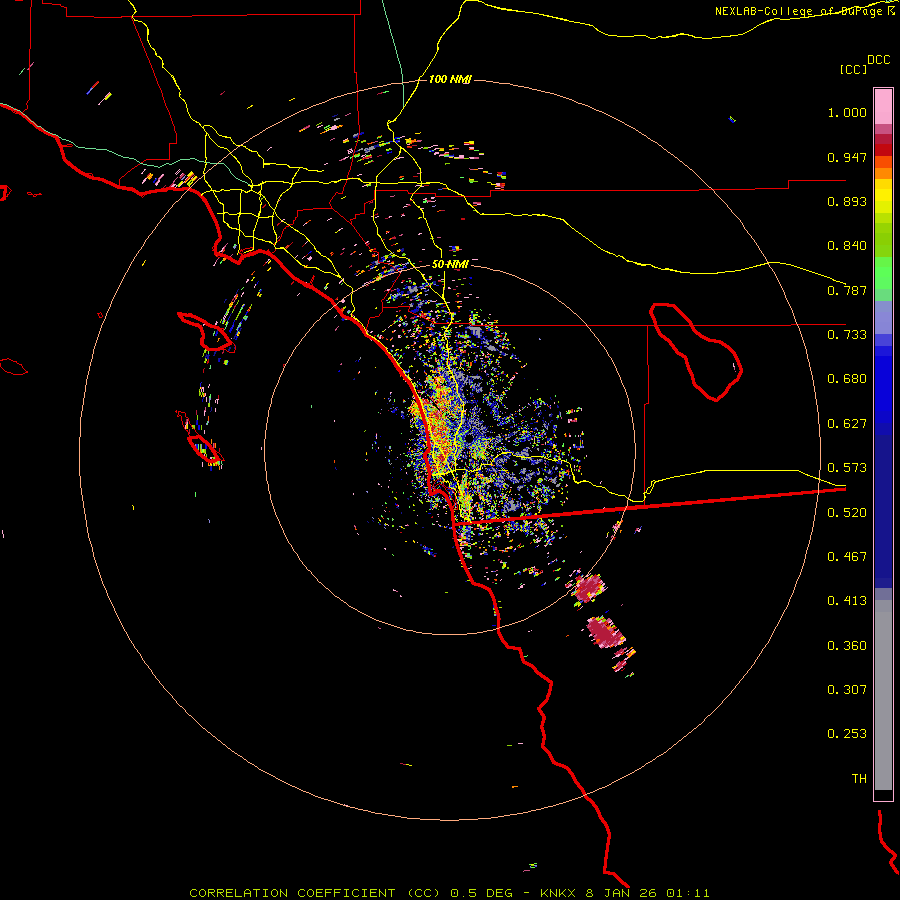
Task: Pick the light pink color at scale top
Action: point(883,106)
